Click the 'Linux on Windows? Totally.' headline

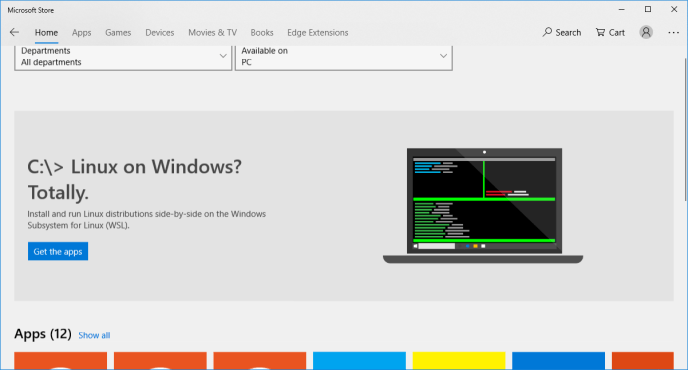click(x=134, y=180)
